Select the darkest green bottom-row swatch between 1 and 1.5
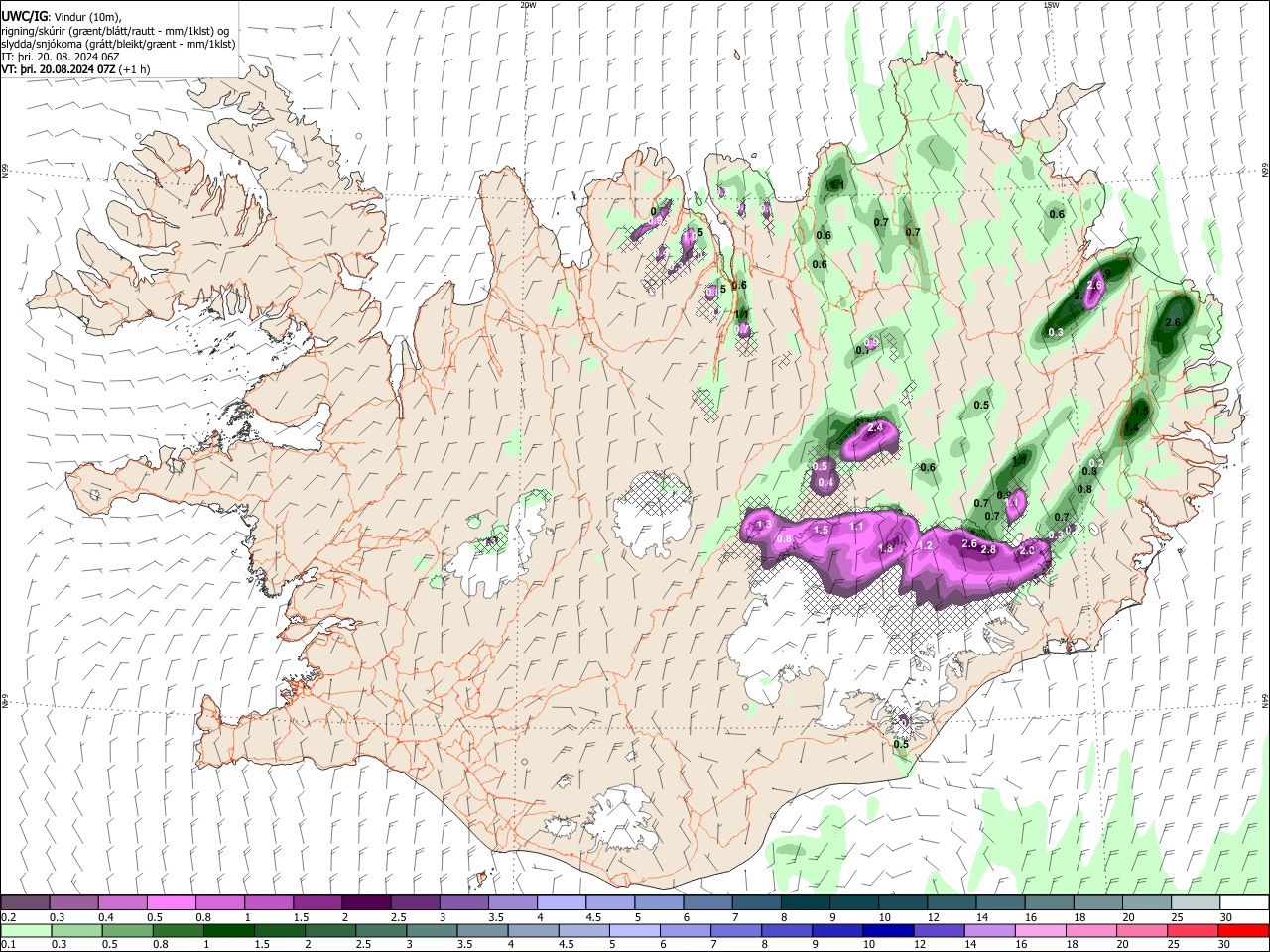 click(228, 930)
